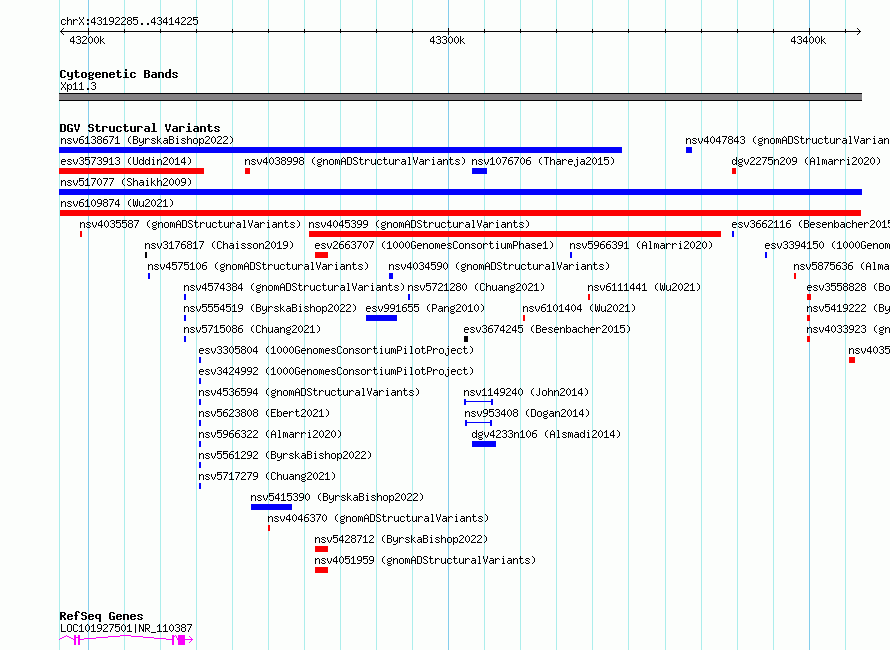Select the long red nsv6109874 variant bar

(460, 213)
